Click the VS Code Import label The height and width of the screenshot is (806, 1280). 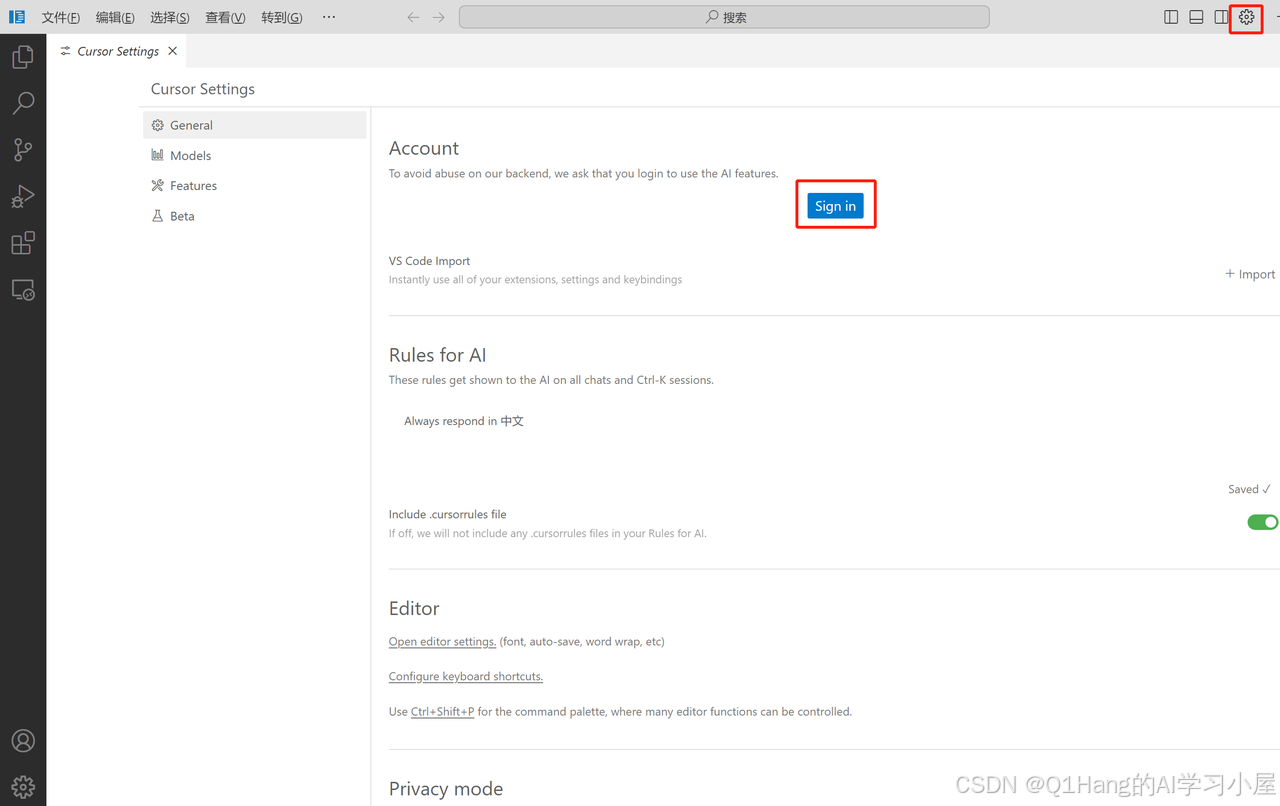(x=429, y=261)
